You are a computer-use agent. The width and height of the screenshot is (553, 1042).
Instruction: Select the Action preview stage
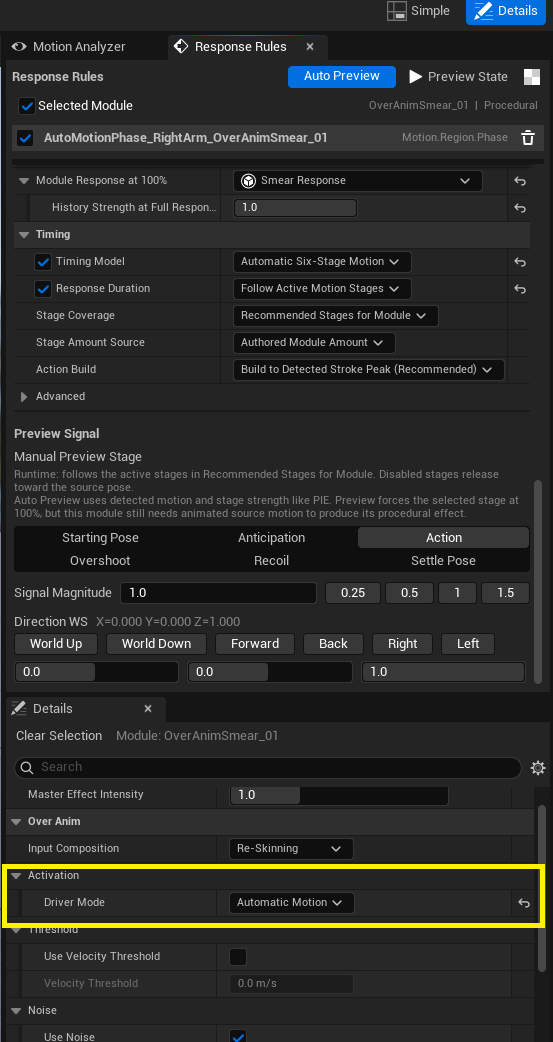click(x=443, y=538)
